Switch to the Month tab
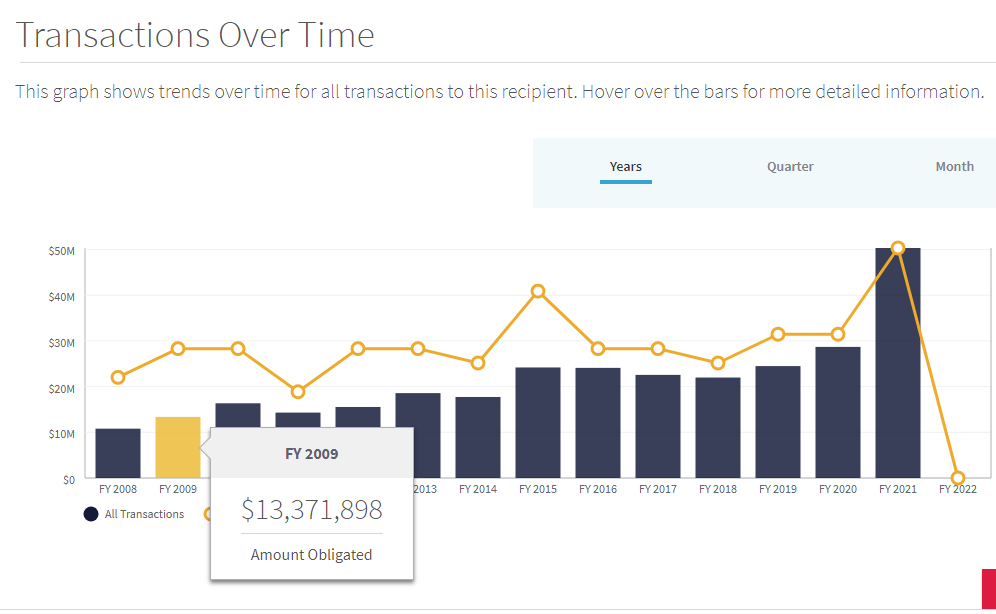The image size is (996, 614). (x=954, y=167)
